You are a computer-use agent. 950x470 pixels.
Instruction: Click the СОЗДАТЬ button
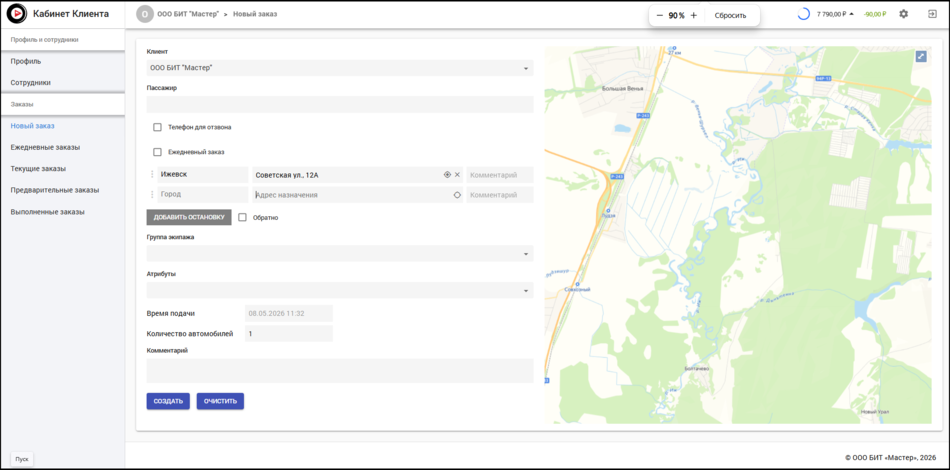pos(168,401)
